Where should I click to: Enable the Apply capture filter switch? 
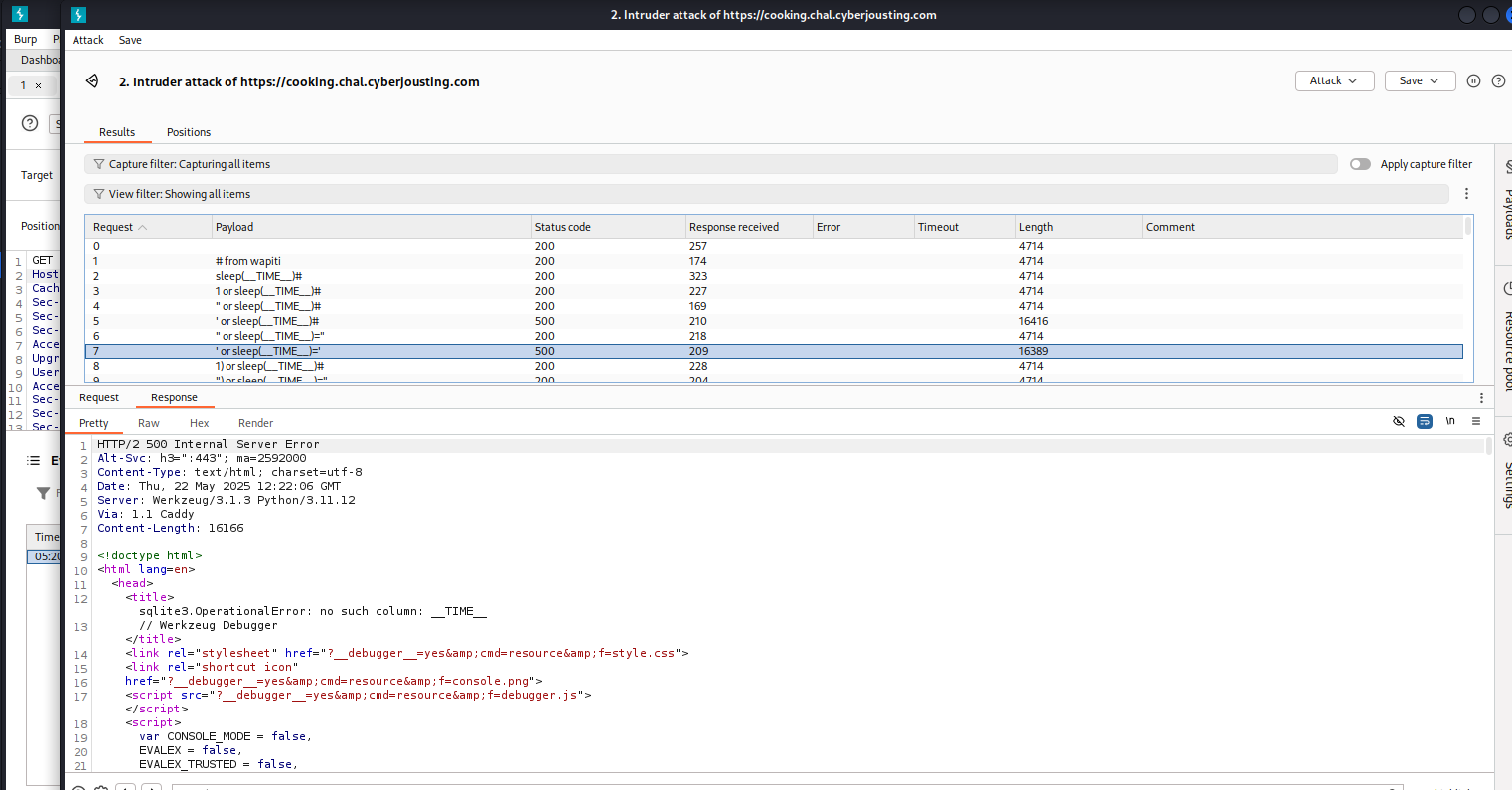1360,164
